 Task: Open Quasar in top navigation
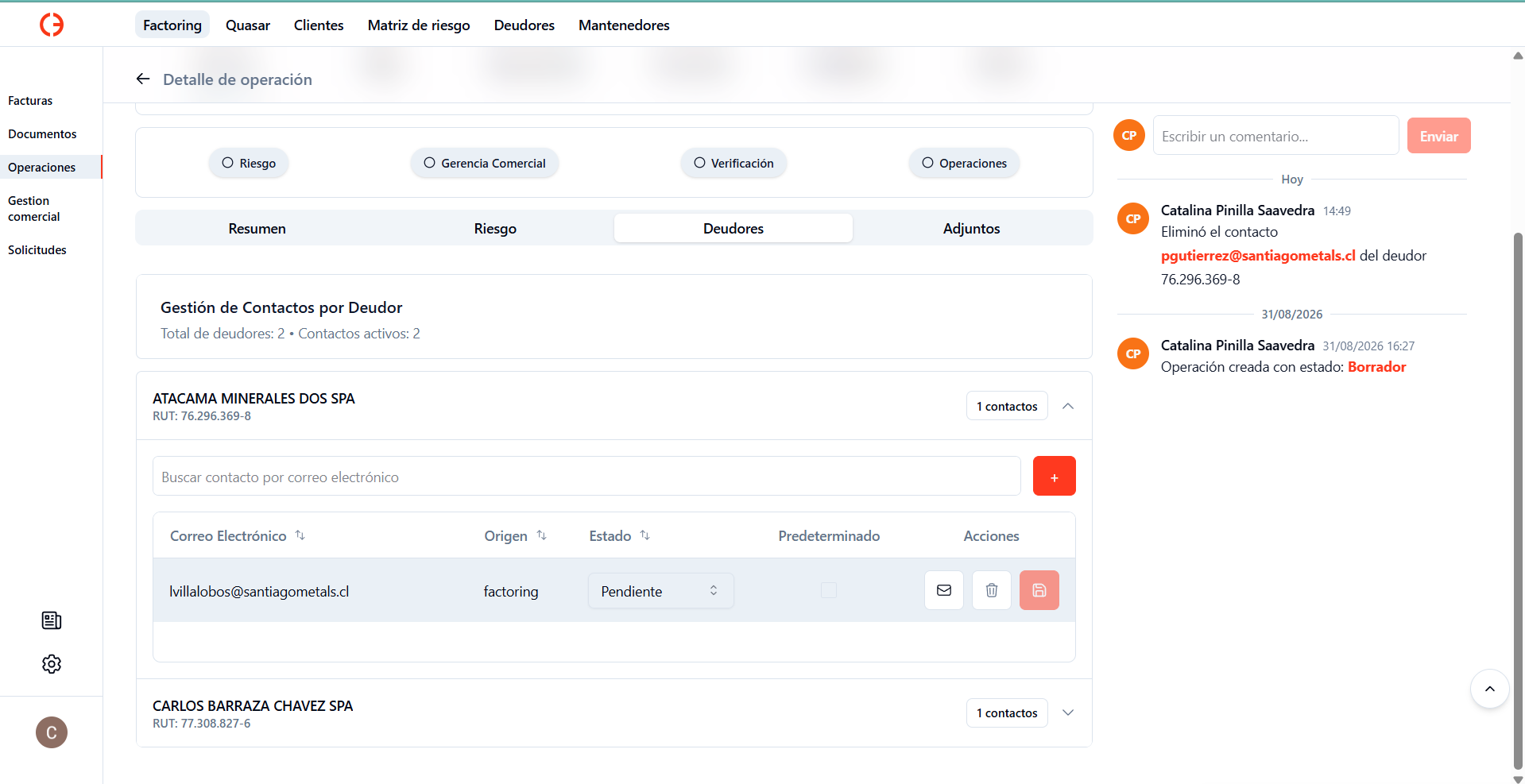point(248,25)
